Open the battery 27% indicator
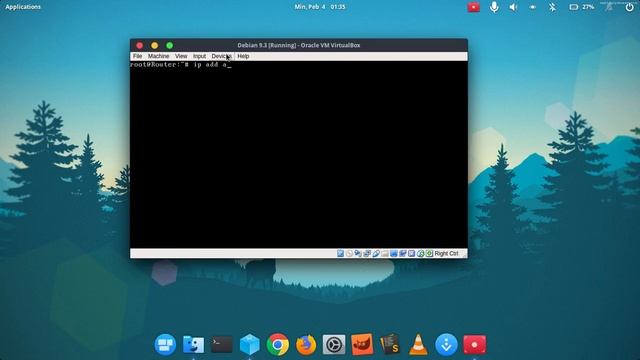 pos(582,7)
